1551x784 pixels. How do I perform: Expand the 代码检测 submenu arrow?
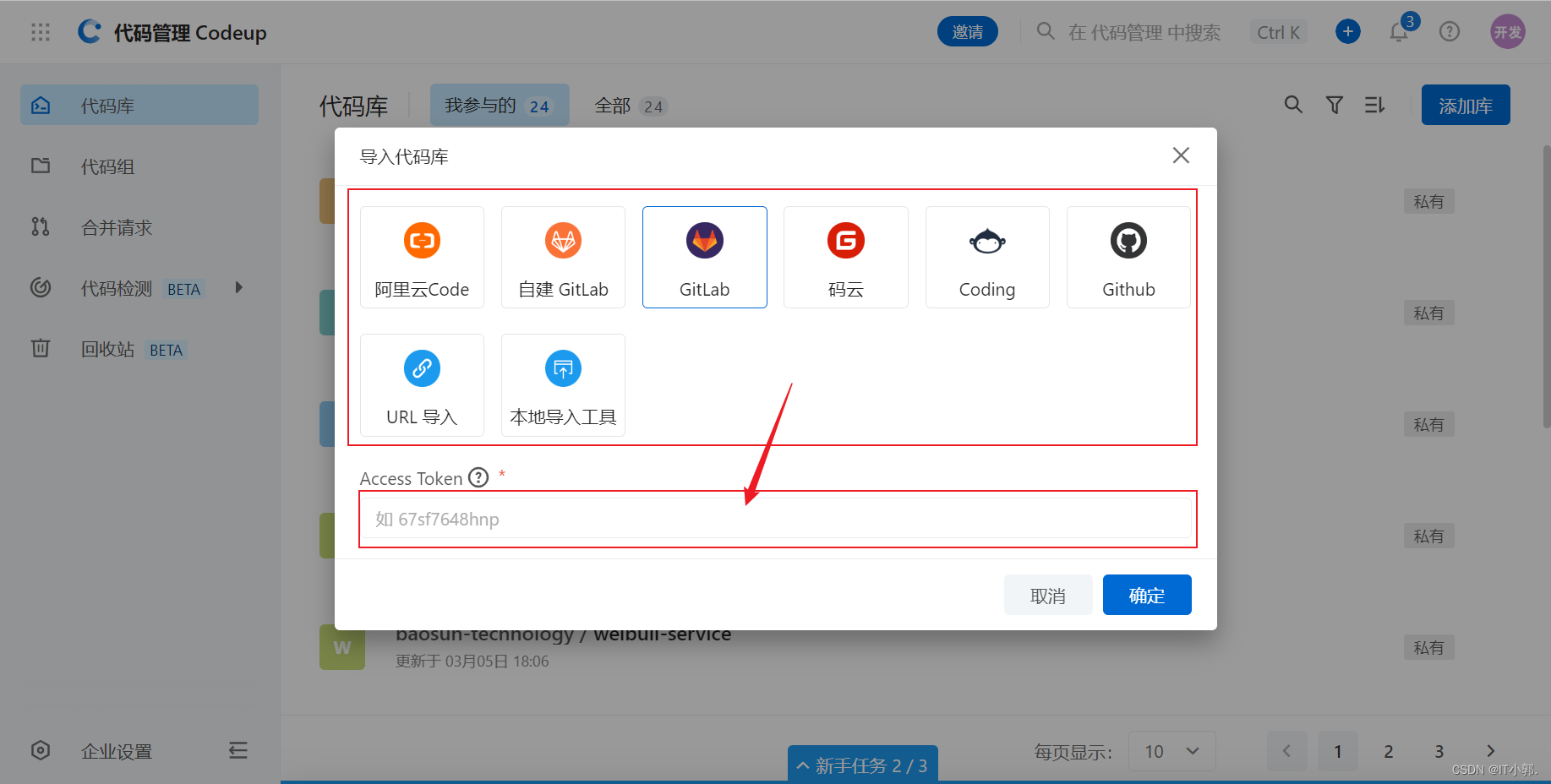click(x=239, y=288)
